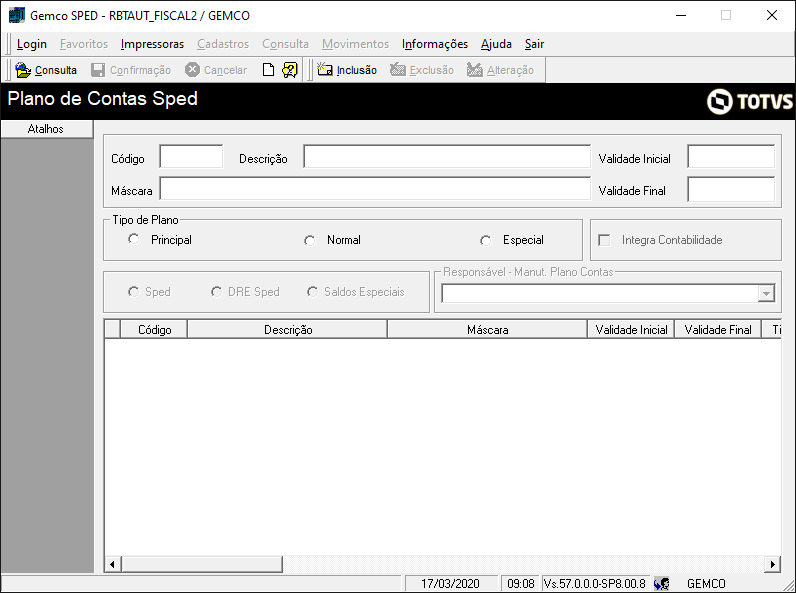Open the Movimentos menu

pyautogui.click(x=355, y=44)
